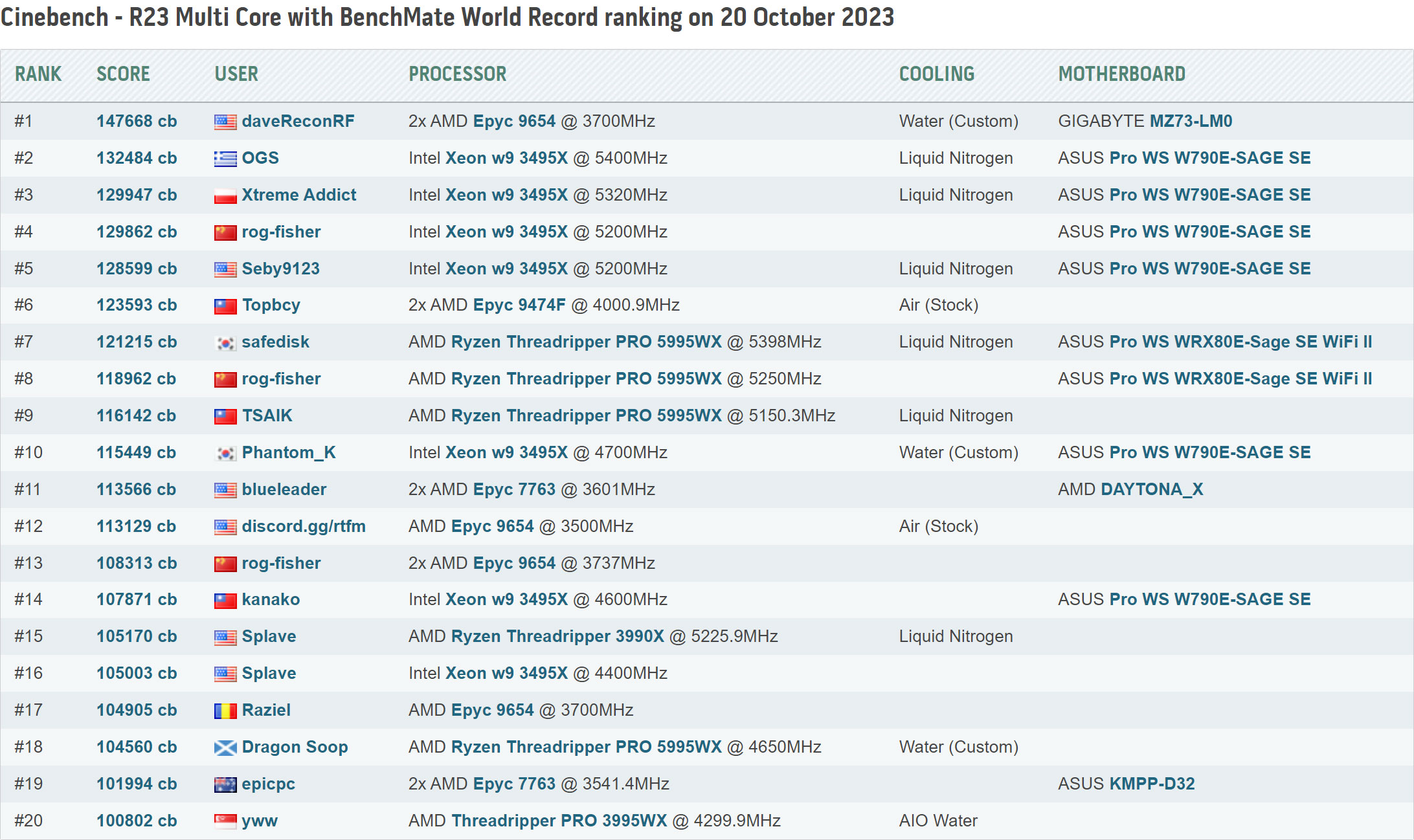Open blueleader user profile

pyautogui.click(x=284, y=489)
